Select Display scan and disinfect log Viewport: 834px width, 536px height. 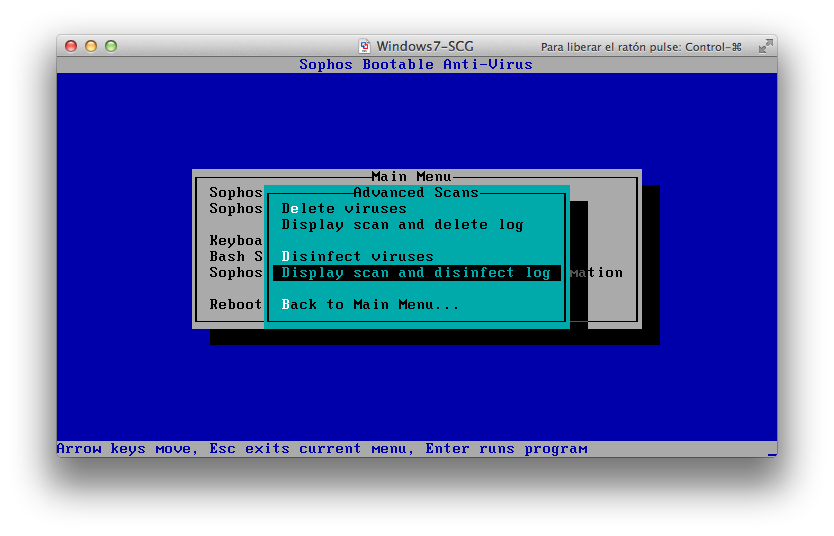tap(416, 273)
